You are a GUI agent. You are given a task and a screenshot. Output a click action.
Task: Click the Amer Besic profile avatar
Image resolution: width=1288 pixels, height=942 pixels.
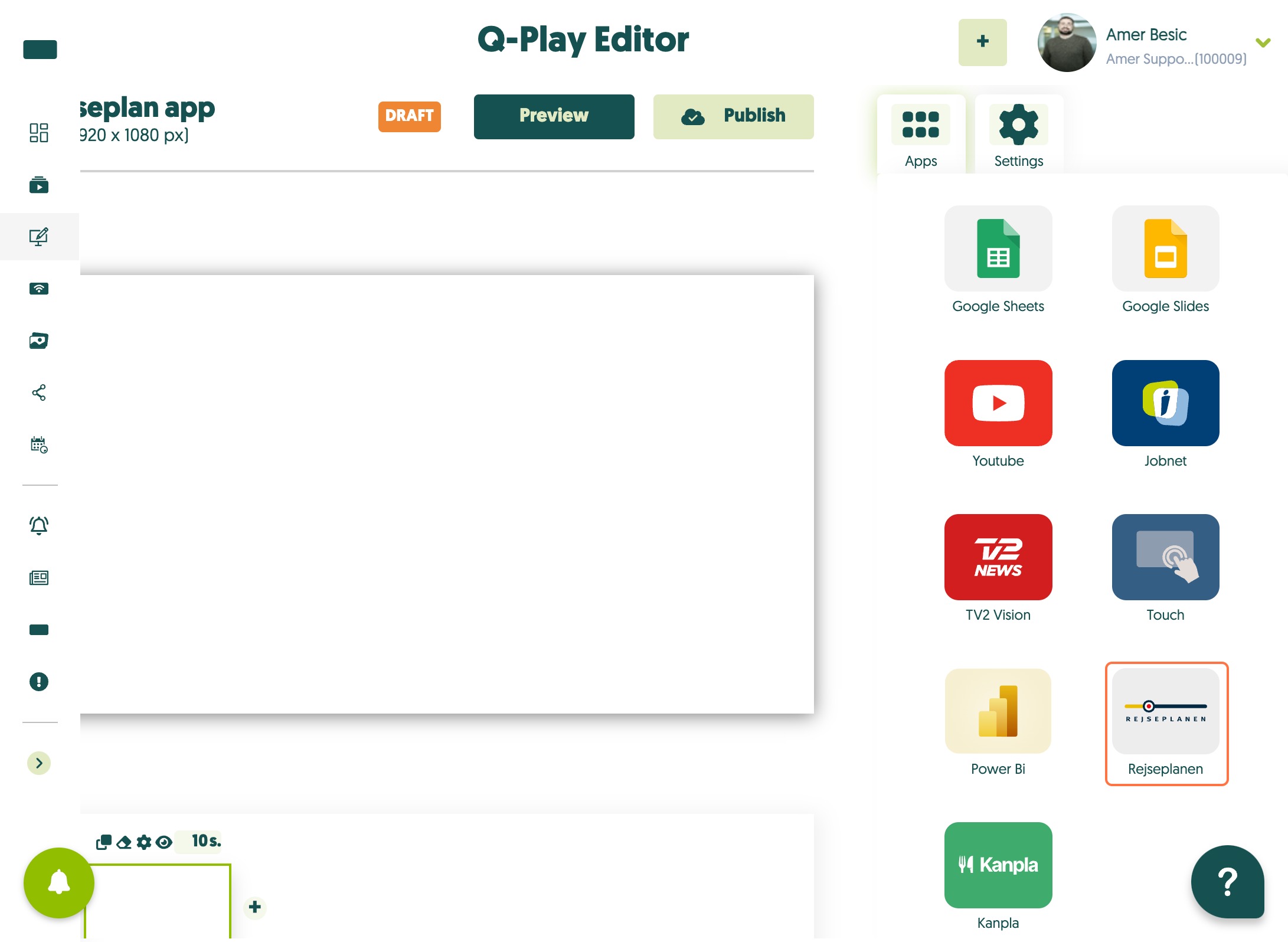click(1067, 42)
